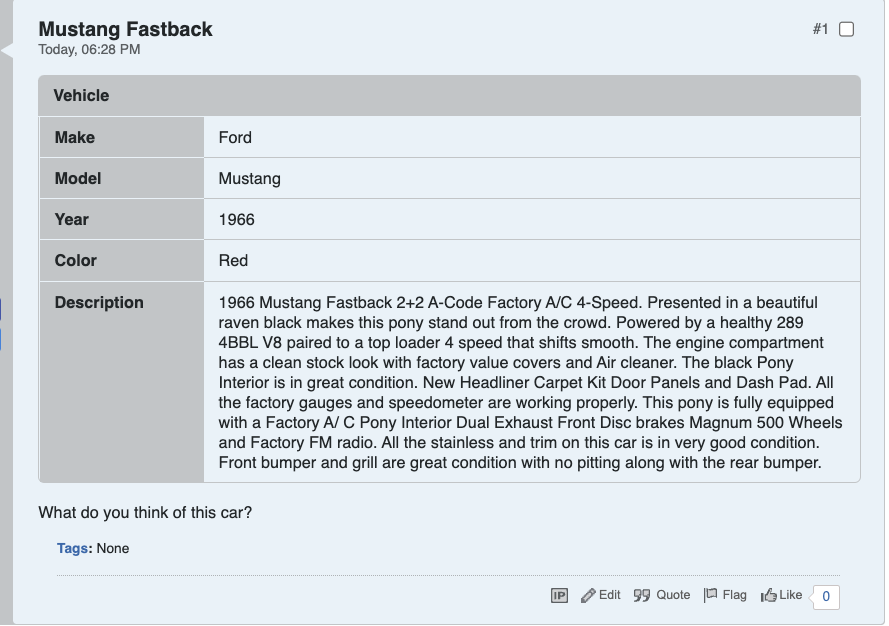889x626 pixels.
Task: Click the Today, 06:28 PM timestamp
Action: point(90,49)
